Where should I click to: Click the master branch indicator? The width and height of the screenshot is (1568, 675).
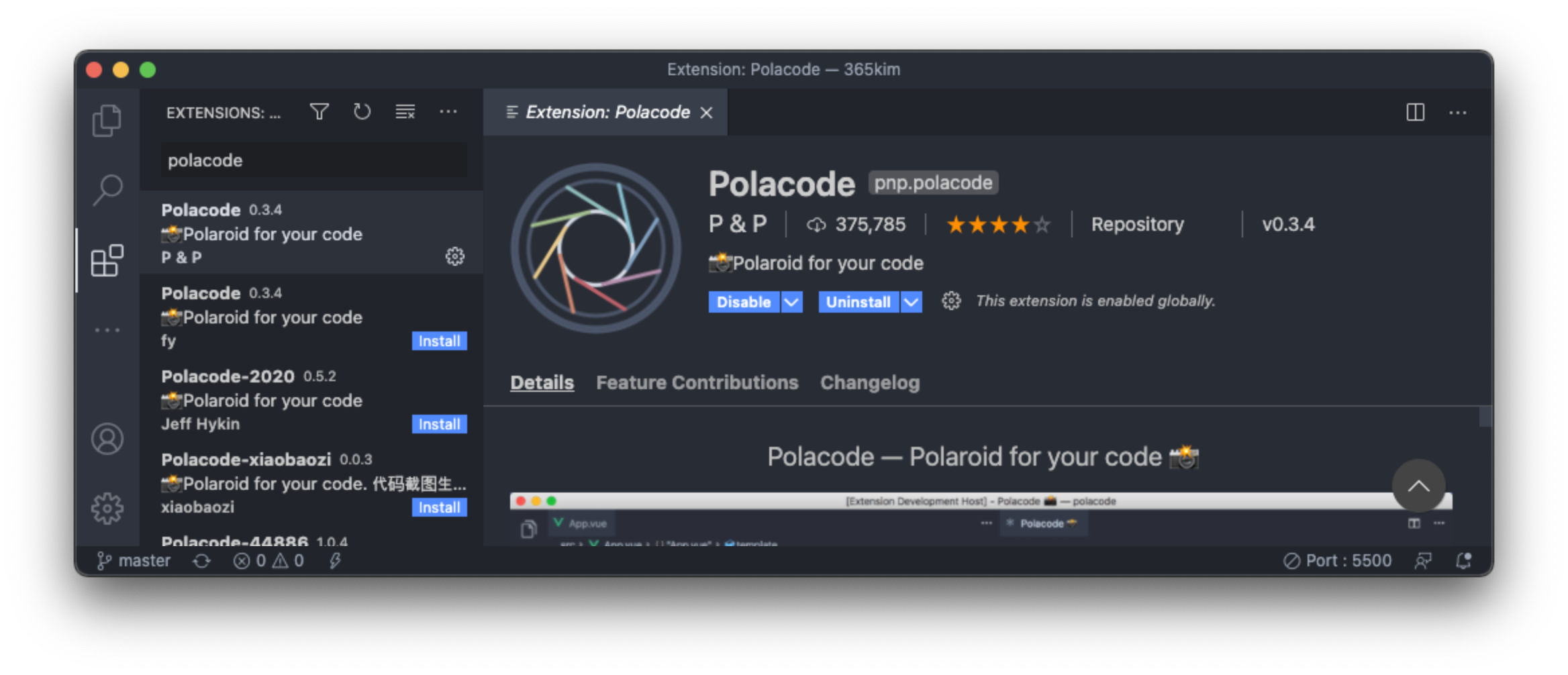tap(134, 560)
